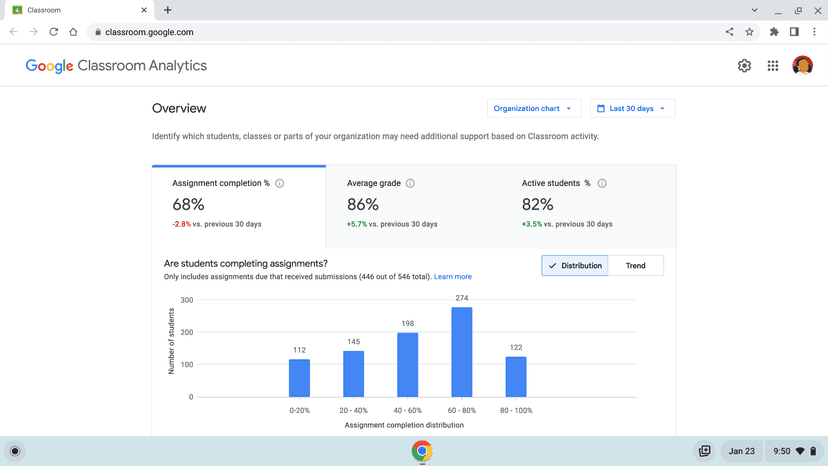Screen dimensions: 828x466
Task: Open the extensions puzzle icon
Action: (x=774, y=32)
